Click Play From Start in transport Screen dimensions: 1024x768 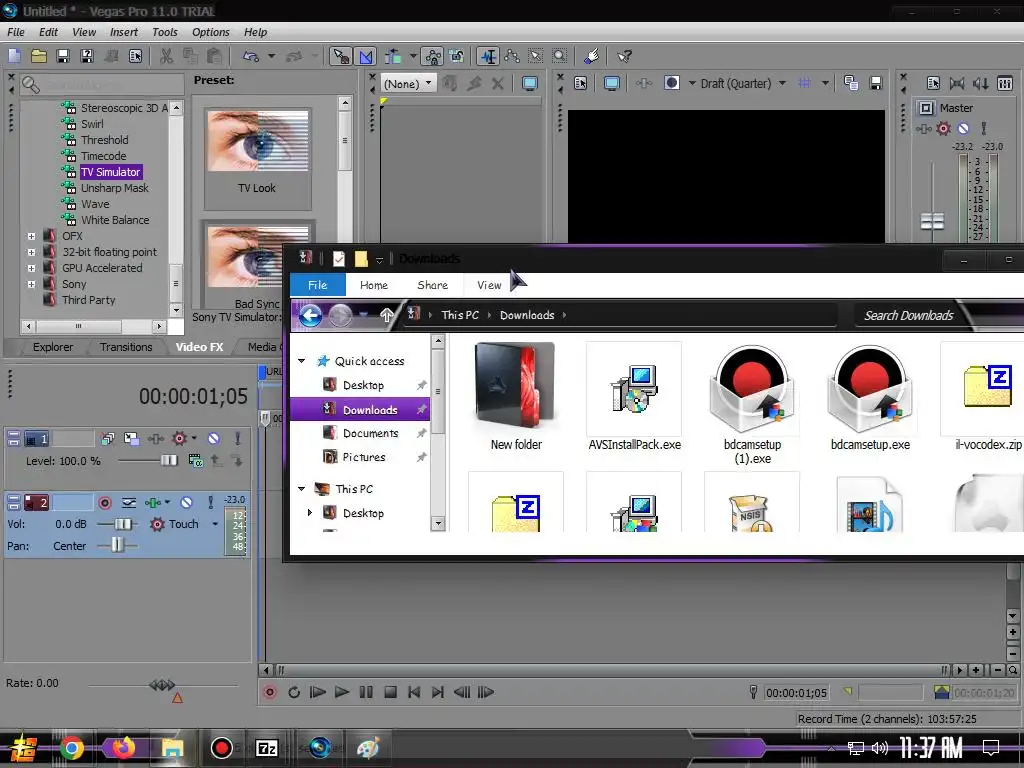tap(317, 692)
